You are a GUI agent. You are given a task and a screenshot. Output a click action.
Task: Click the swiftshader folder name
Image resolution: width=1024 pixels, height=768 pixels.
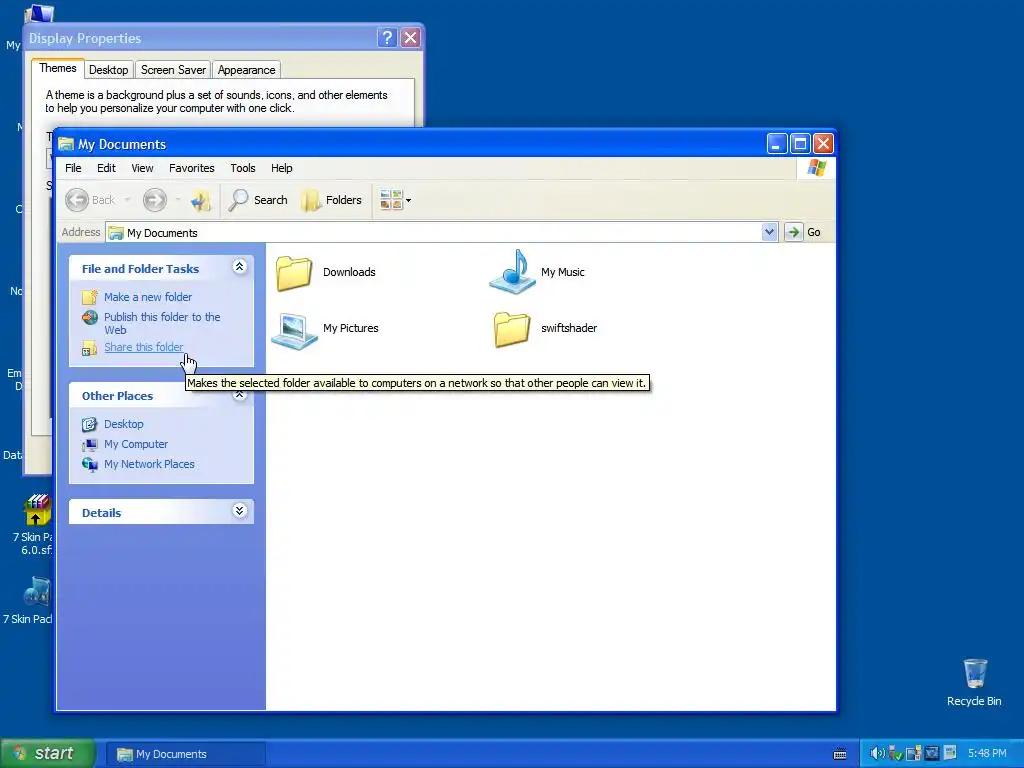569,328
